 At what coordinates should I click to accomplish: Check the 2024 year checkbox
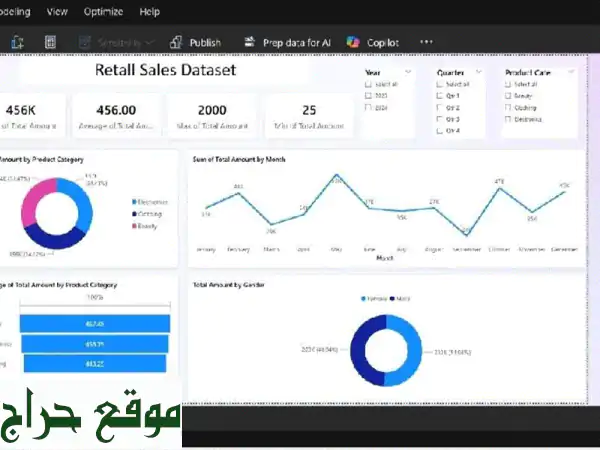(x=368, y=108)
